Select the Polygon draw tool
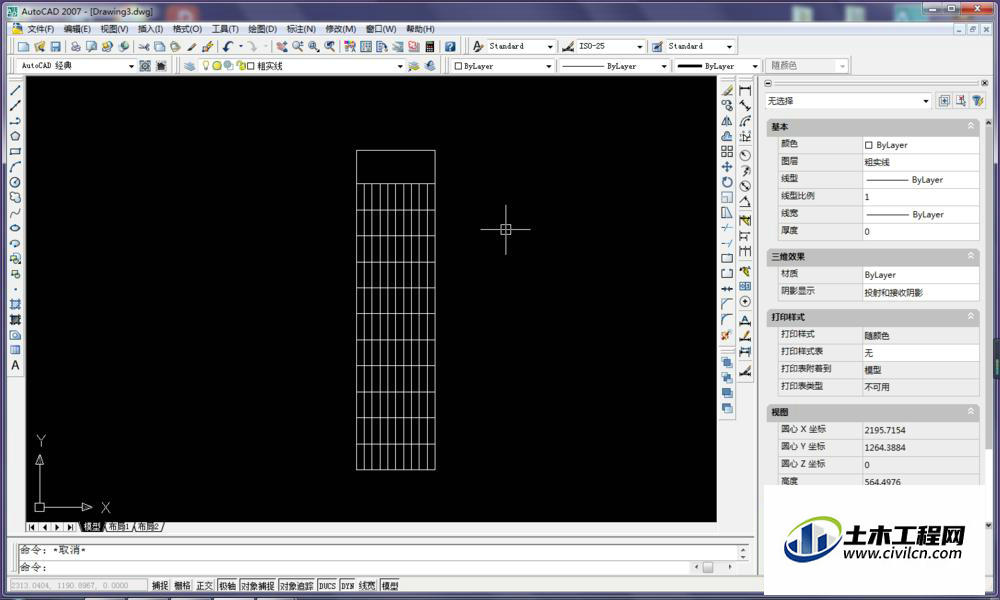 pyautogui.click(x=15, y=136)
